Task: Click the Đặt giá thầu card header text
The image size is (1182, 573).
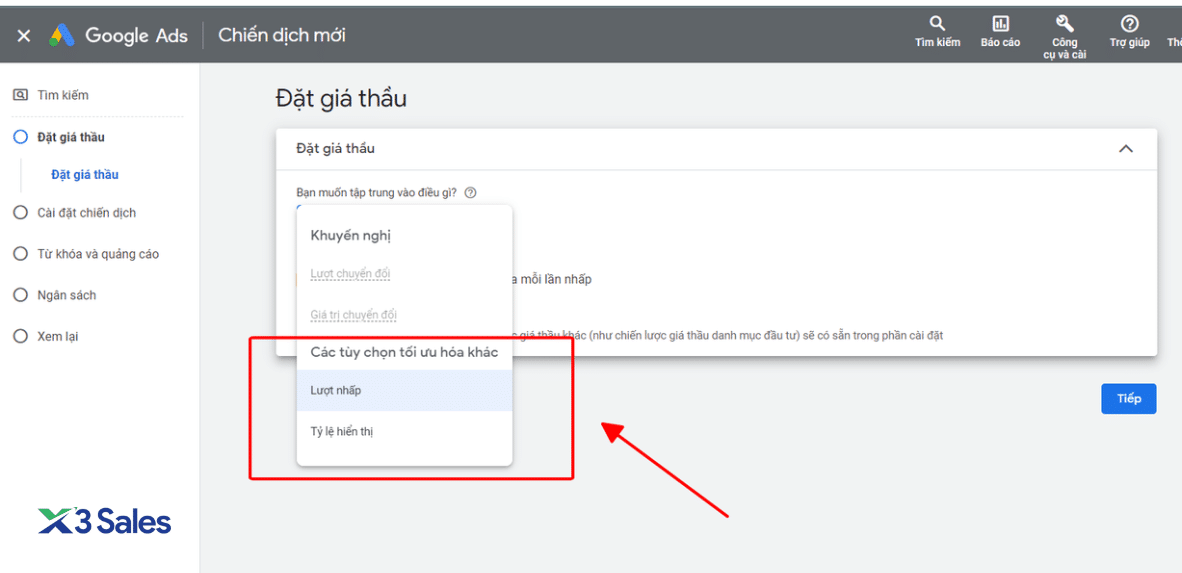Action: coord(335,149)
